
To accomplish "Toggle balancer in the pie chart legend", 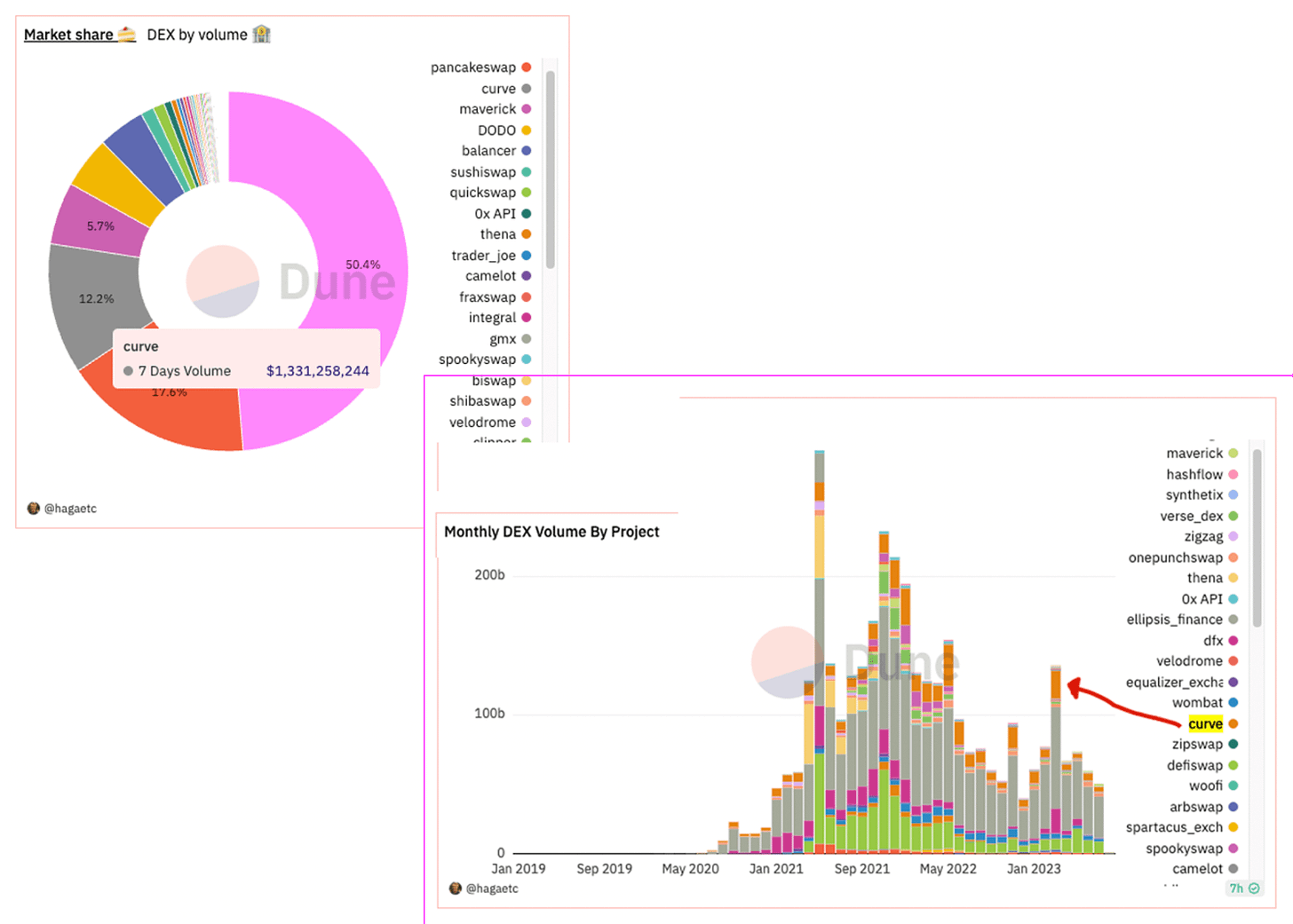I will [x=496, y=151].
